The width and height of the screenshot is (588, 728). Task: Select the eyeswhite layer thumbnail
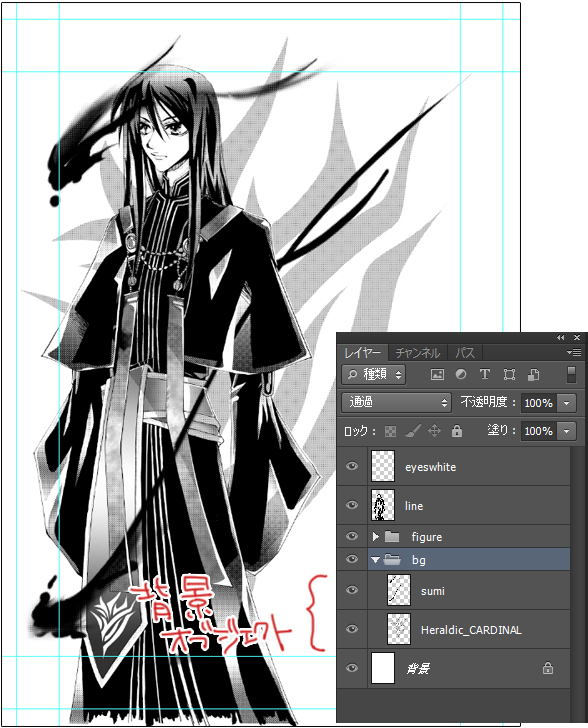[x=383, y=466]
